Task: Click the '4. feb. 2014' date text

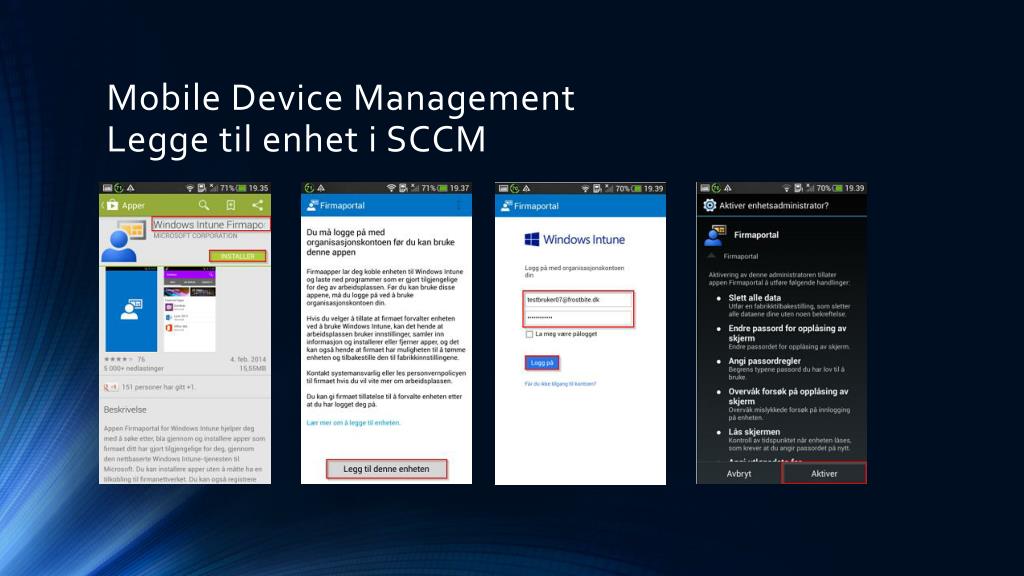Action: (x=248, y=359)
